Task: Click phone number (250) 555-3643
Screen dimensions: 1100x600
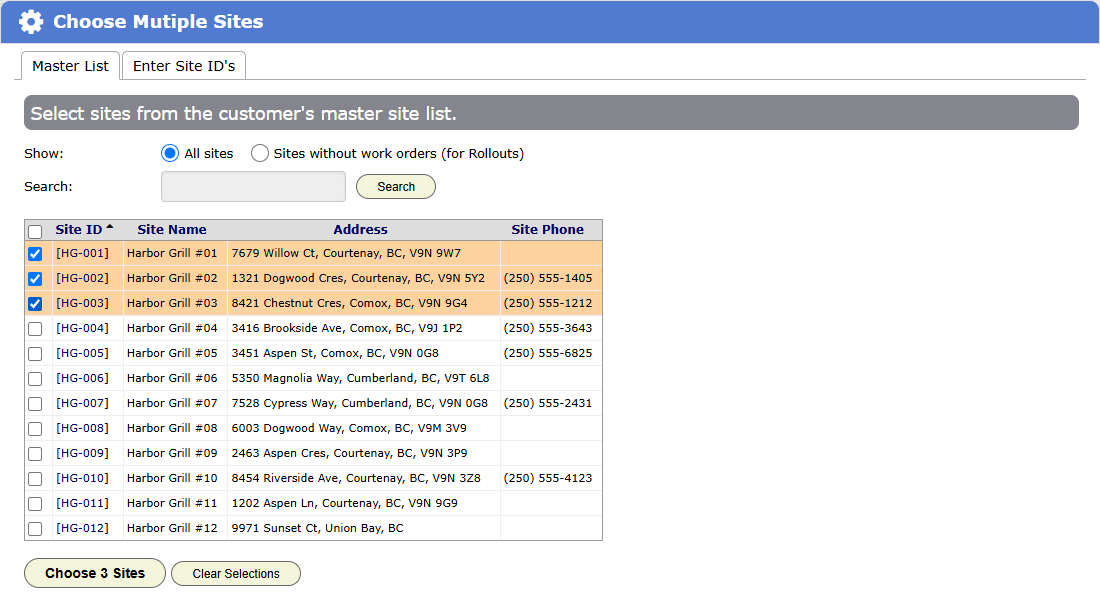Action: (548, 328)
